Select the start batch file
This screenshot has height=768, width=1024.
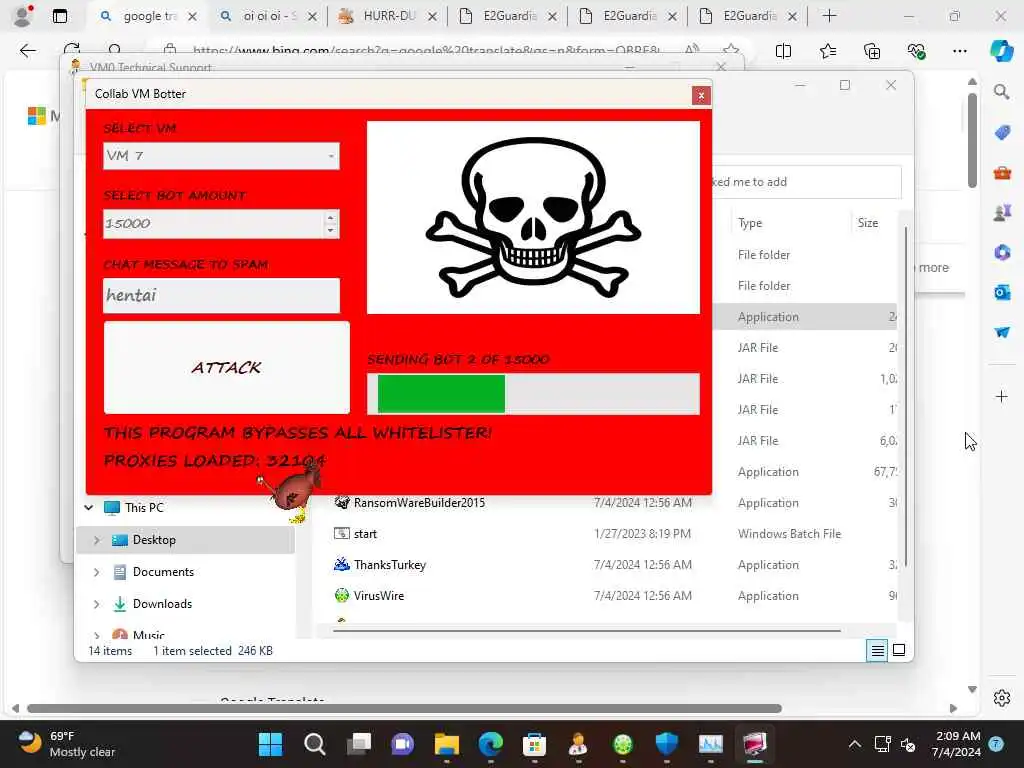(364, 534)
